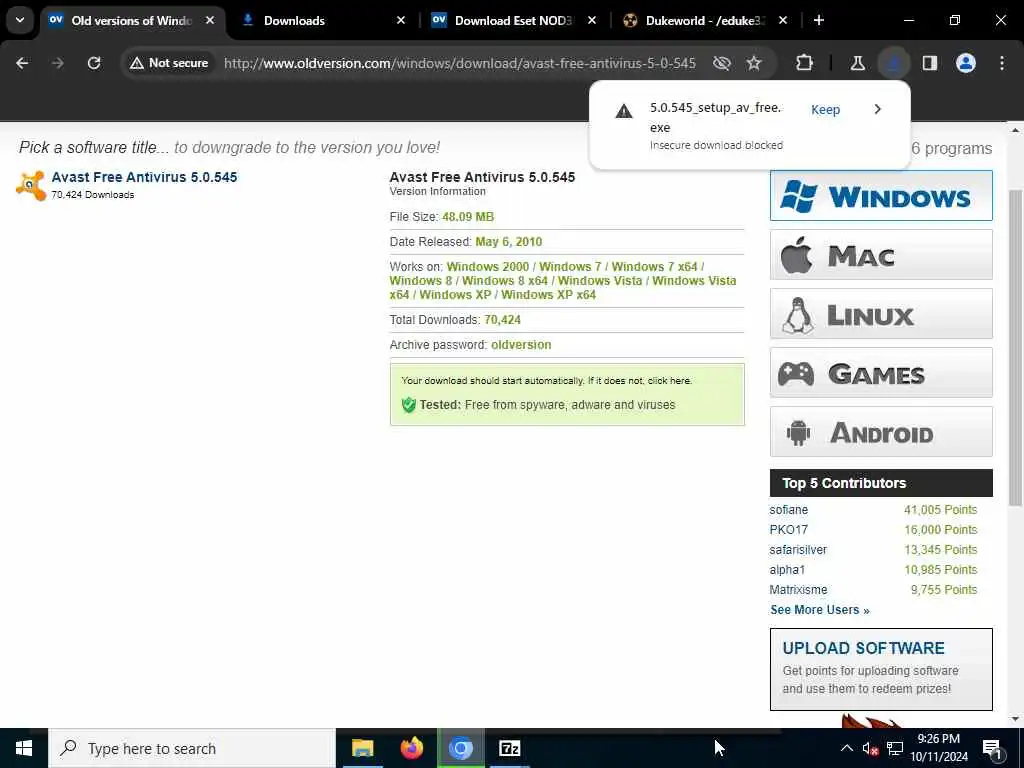Open the downloads toolbar icon
The height and width of the screenshot is (768, 1024).
[x=894, y=63]
